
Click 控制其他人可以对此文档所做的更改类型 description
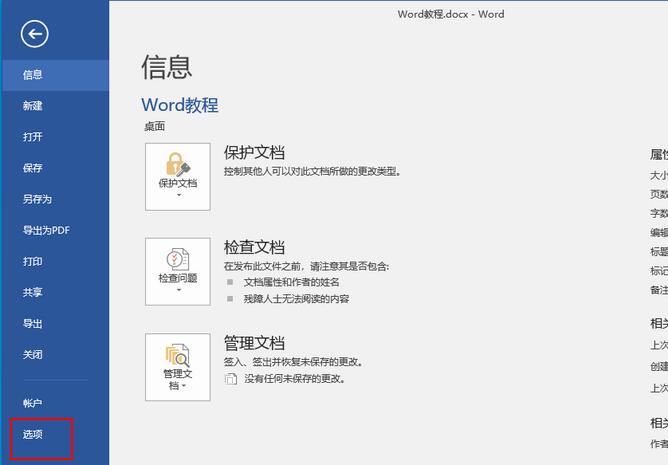coord(312,171)
